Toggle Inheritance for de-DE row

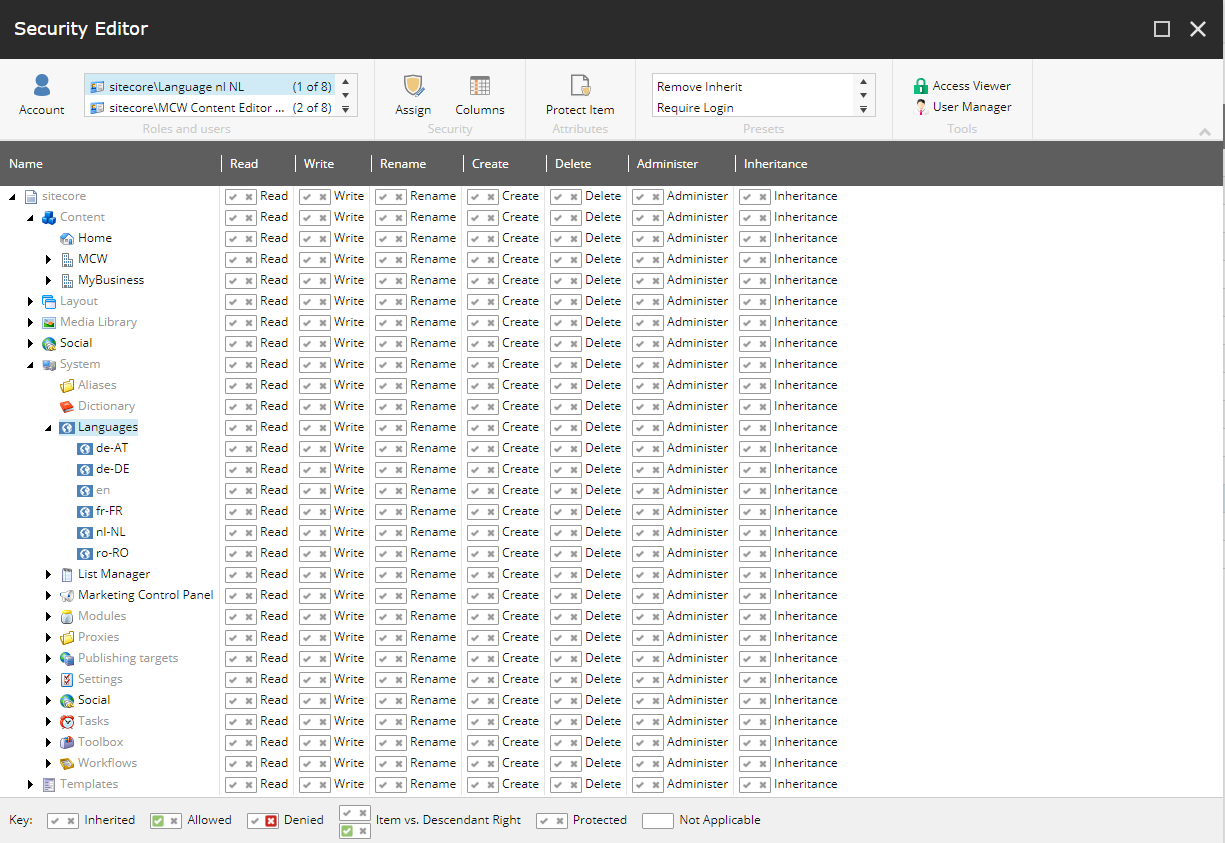[755, 469]
